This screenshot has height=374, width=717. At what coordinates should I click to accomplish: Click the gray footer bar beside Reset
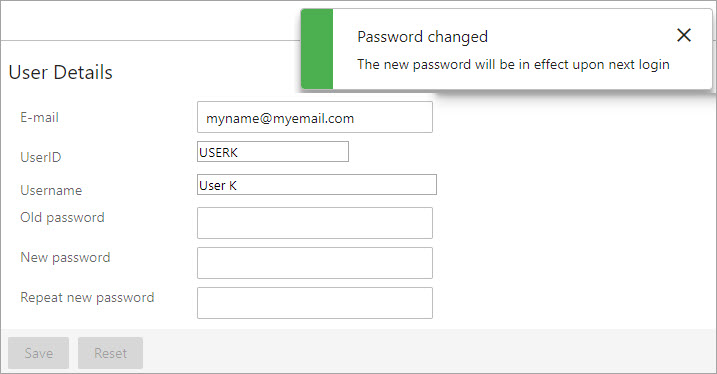coord(429,351)
